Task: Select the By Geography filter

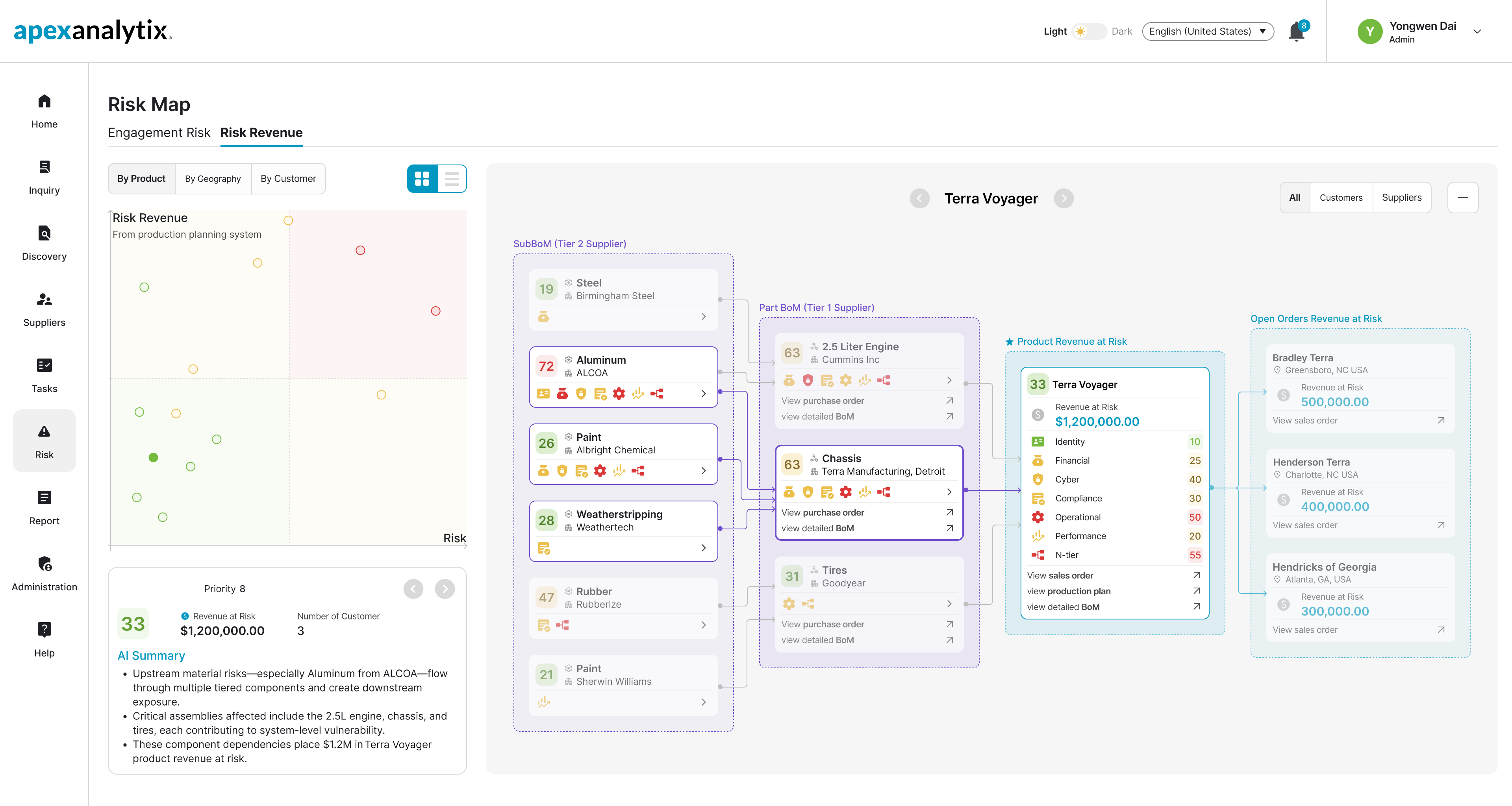Action: click(213, 178)
